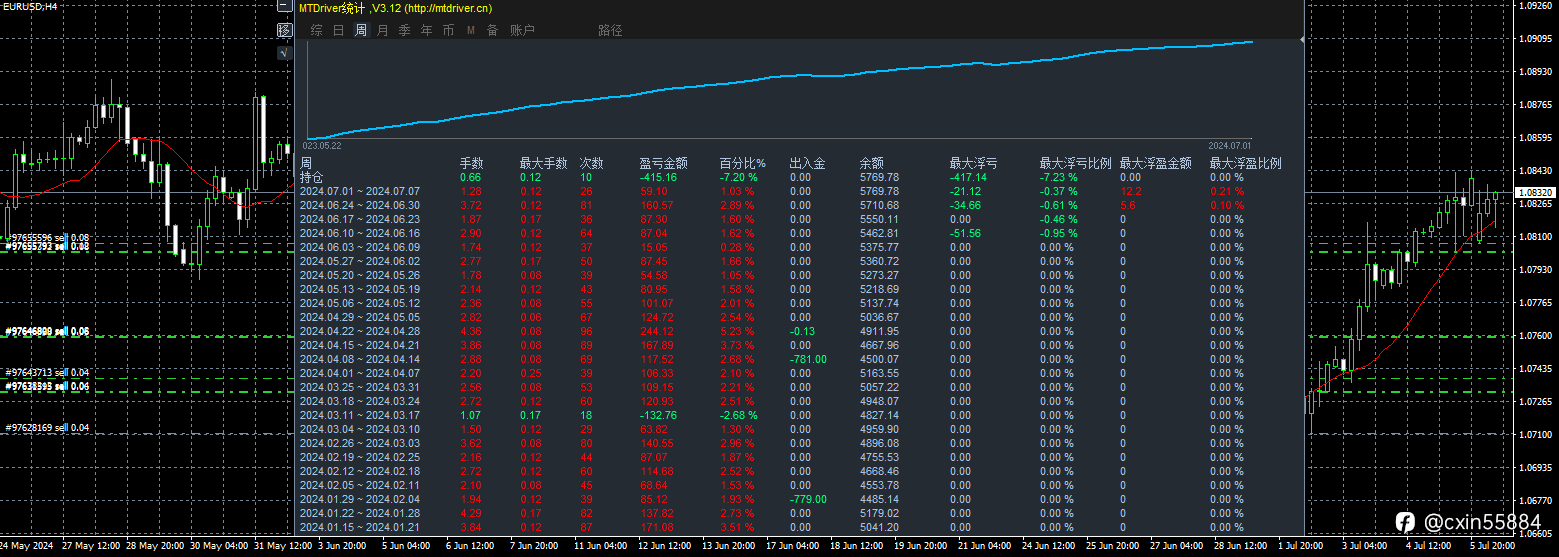The height and width of the screenshot is (557, 1559).
Task: Open the 年 yearly tab
Action: point(427,30)
